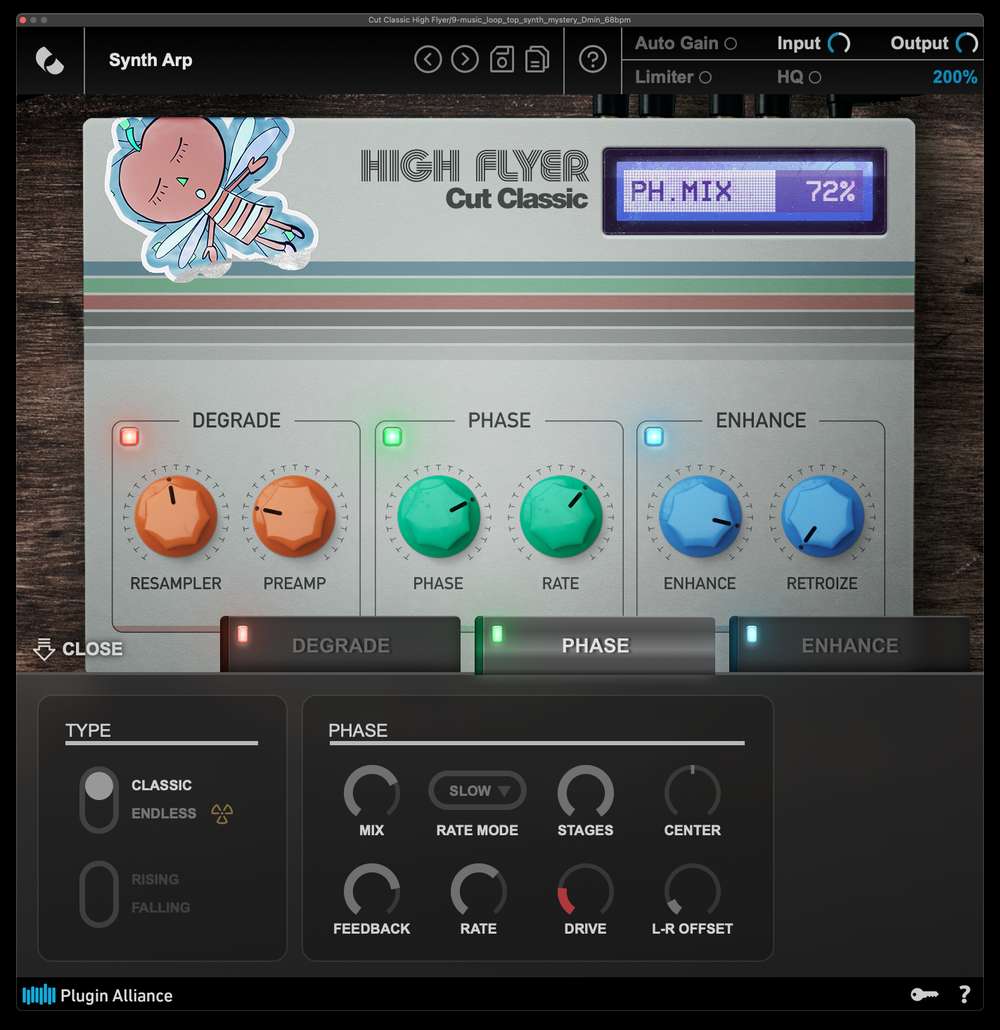
Task: Open the Rate Mode SLOW dropdown
Action: pyautogui.click(x=478, y=790)
